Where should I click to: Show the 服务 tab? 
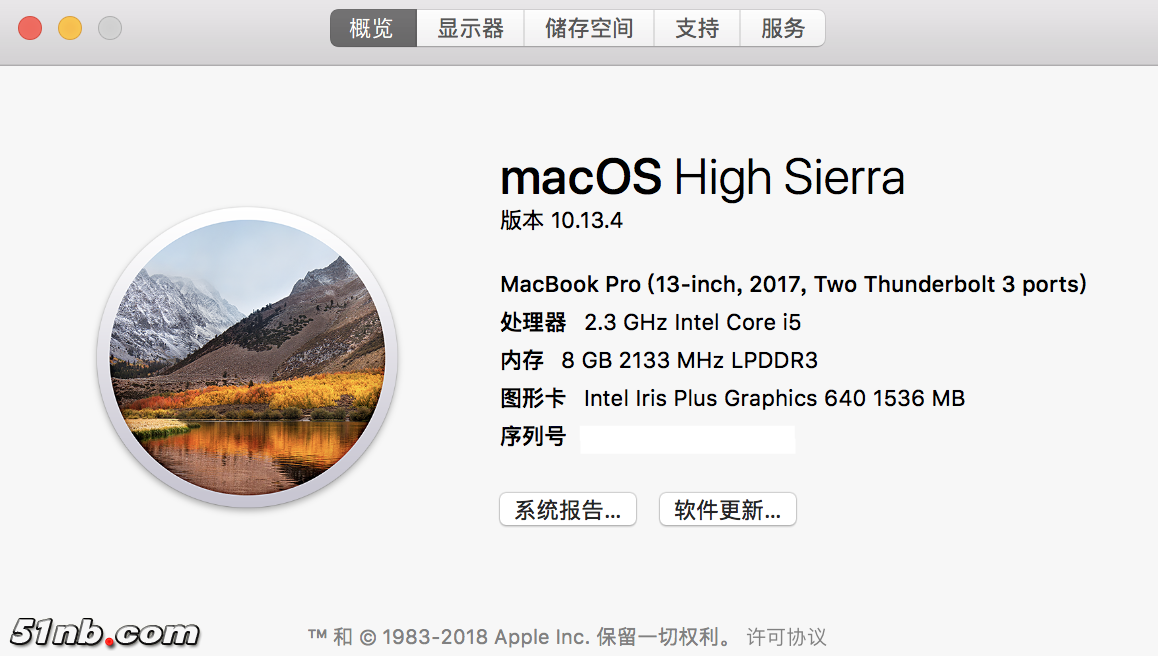(x=782, y=29)
